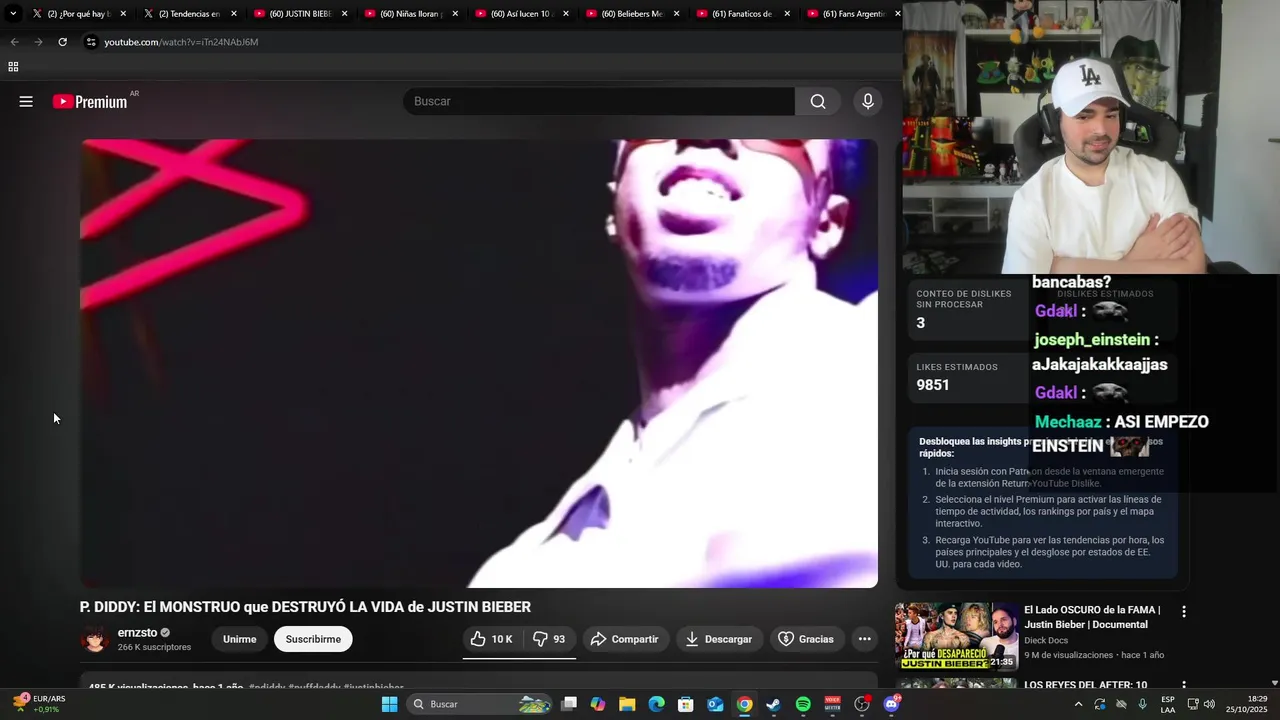The width and height of the screenshot is (1280, 720).
Task: Open the YouTube hamburger guide menu
Action: click(x=26, y=101)
